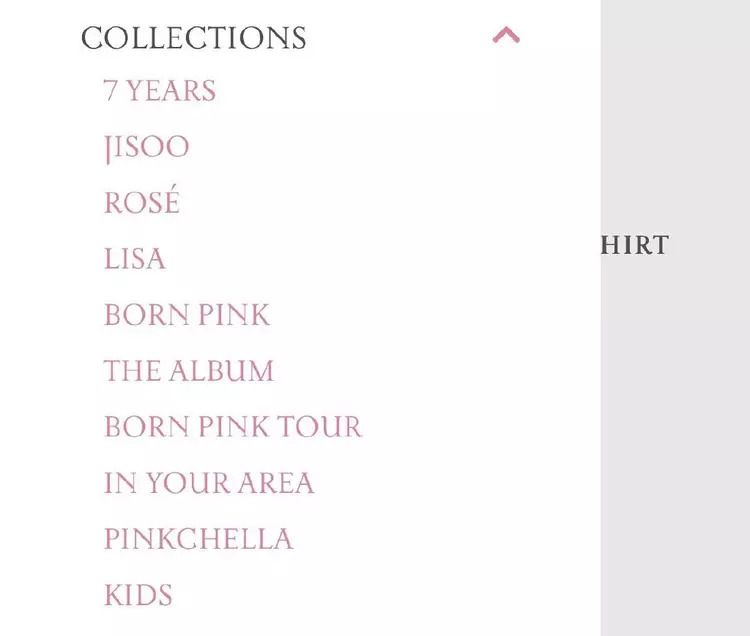
Task: Open the Born Pink Tour collection
Action: pyautogui.click(x=233, y=427)
